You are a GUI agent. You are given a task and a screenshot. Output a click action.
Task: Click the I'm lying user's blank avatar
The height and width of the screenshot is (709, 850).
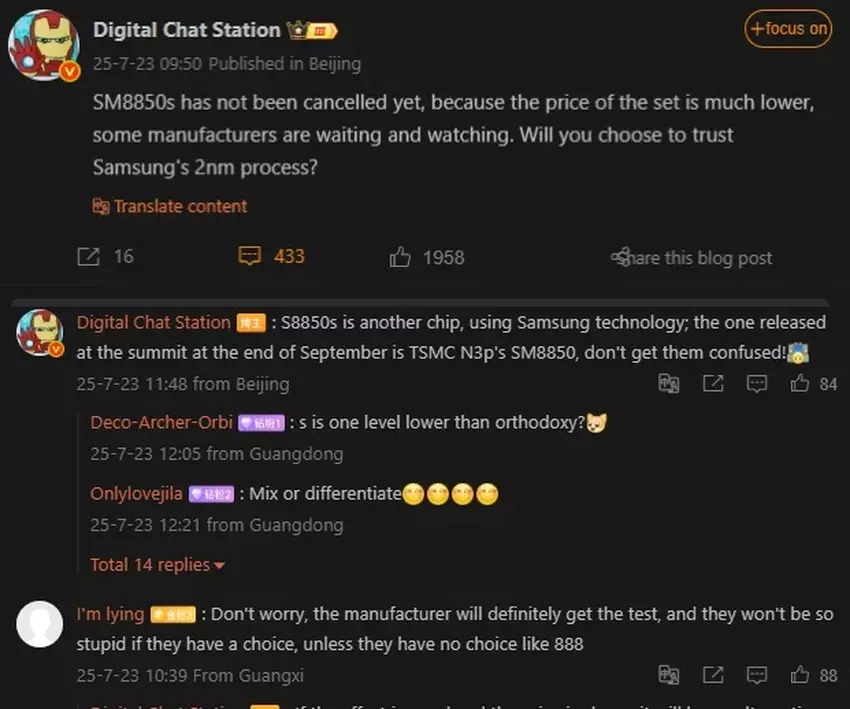point(40,624)
